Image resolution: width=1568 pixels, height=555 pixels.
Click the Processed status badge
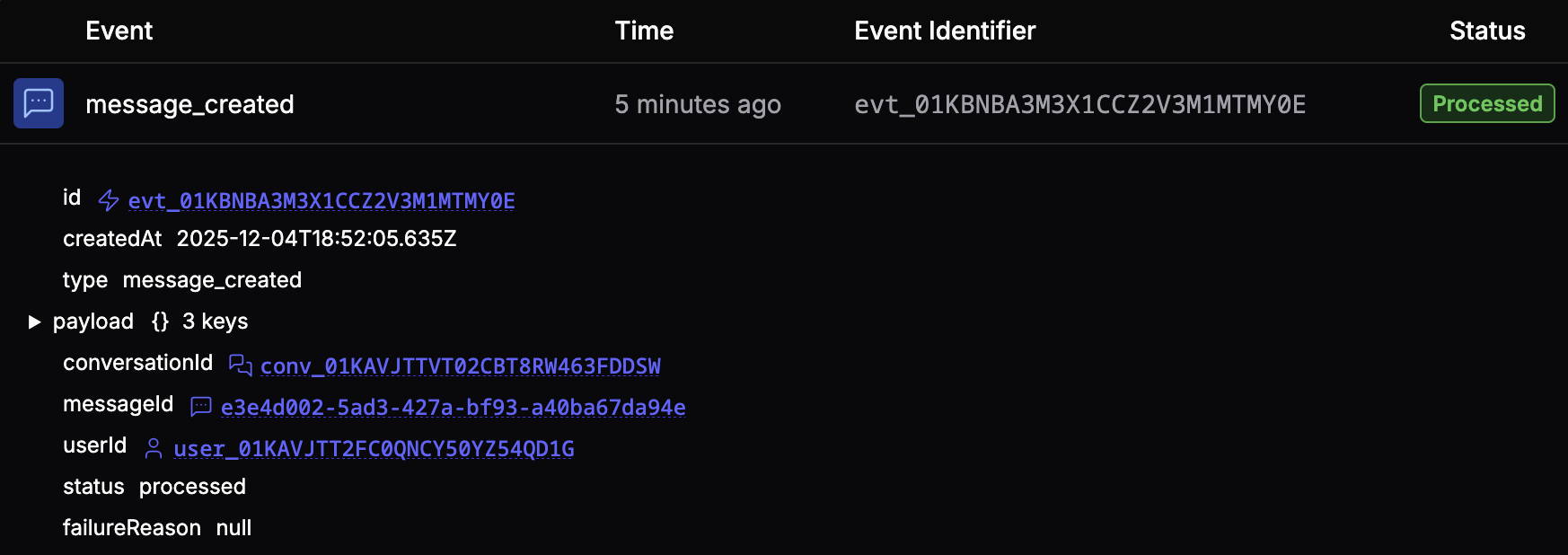[x=1486, y=103]
